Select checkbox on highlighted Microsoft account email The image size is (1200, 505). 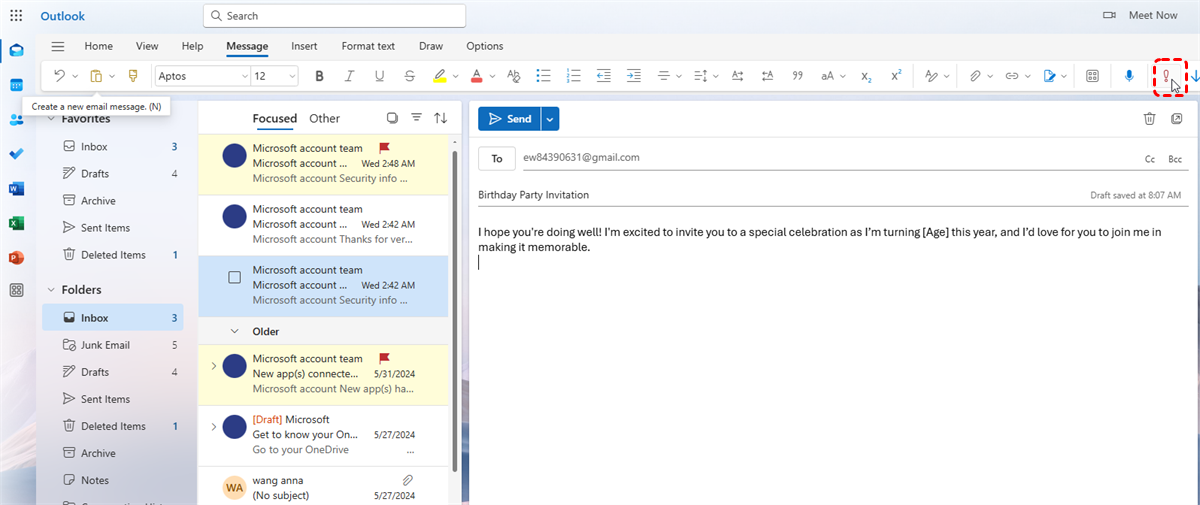pyautogui.click(x=235, y=277)
